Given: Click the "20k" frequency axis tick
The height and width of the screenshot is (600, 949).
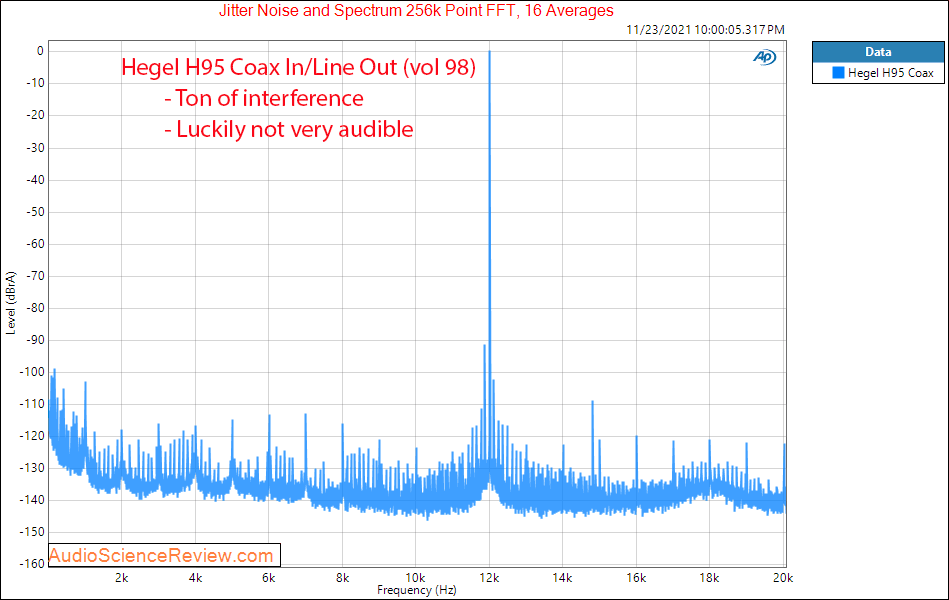Looking at the screenshot, I should pyautogui.click(x=783, y=578).
